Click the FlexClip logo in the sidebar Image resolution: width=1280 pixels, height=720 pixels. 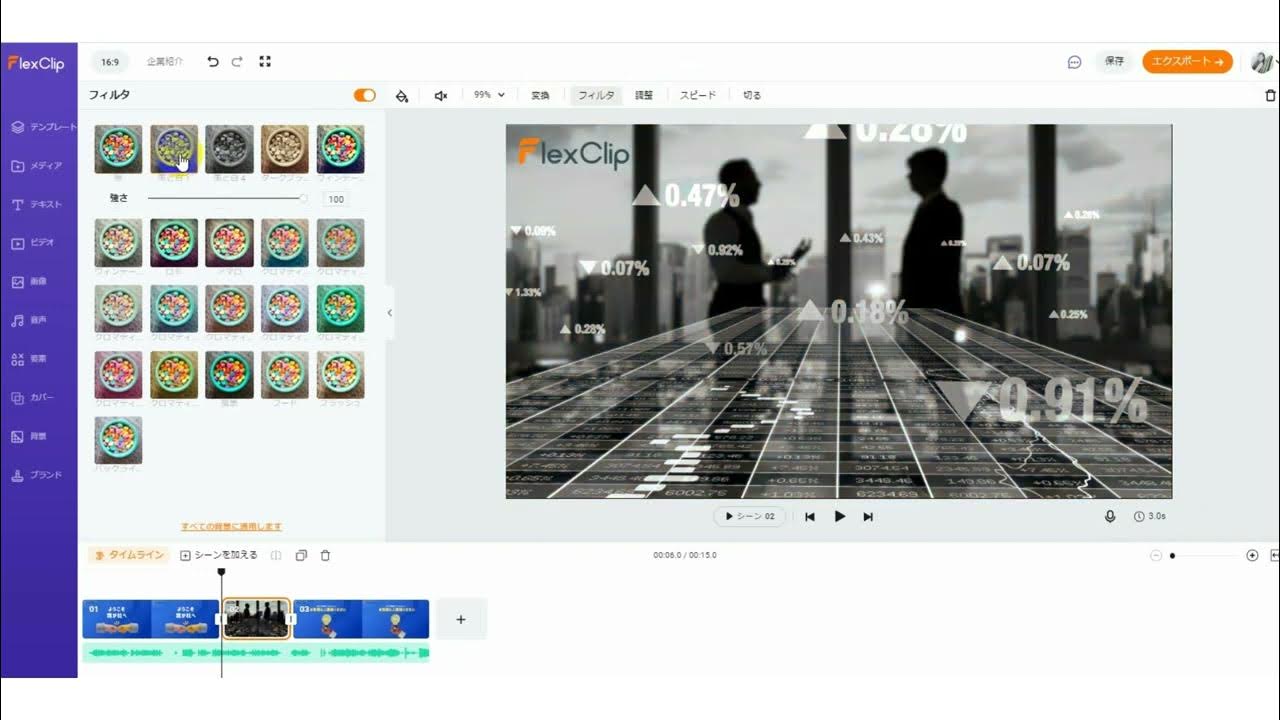pyautogui.click(x=36, y=63)
